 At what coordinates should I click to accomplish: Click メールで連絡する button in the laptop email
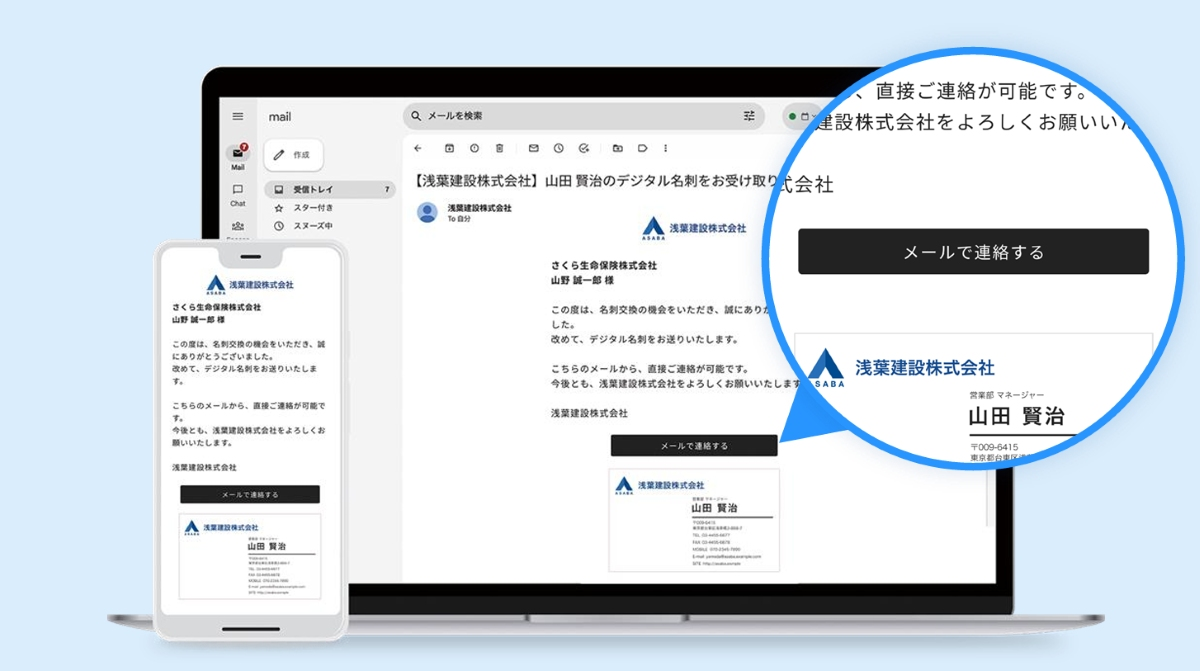coord(694,445)
